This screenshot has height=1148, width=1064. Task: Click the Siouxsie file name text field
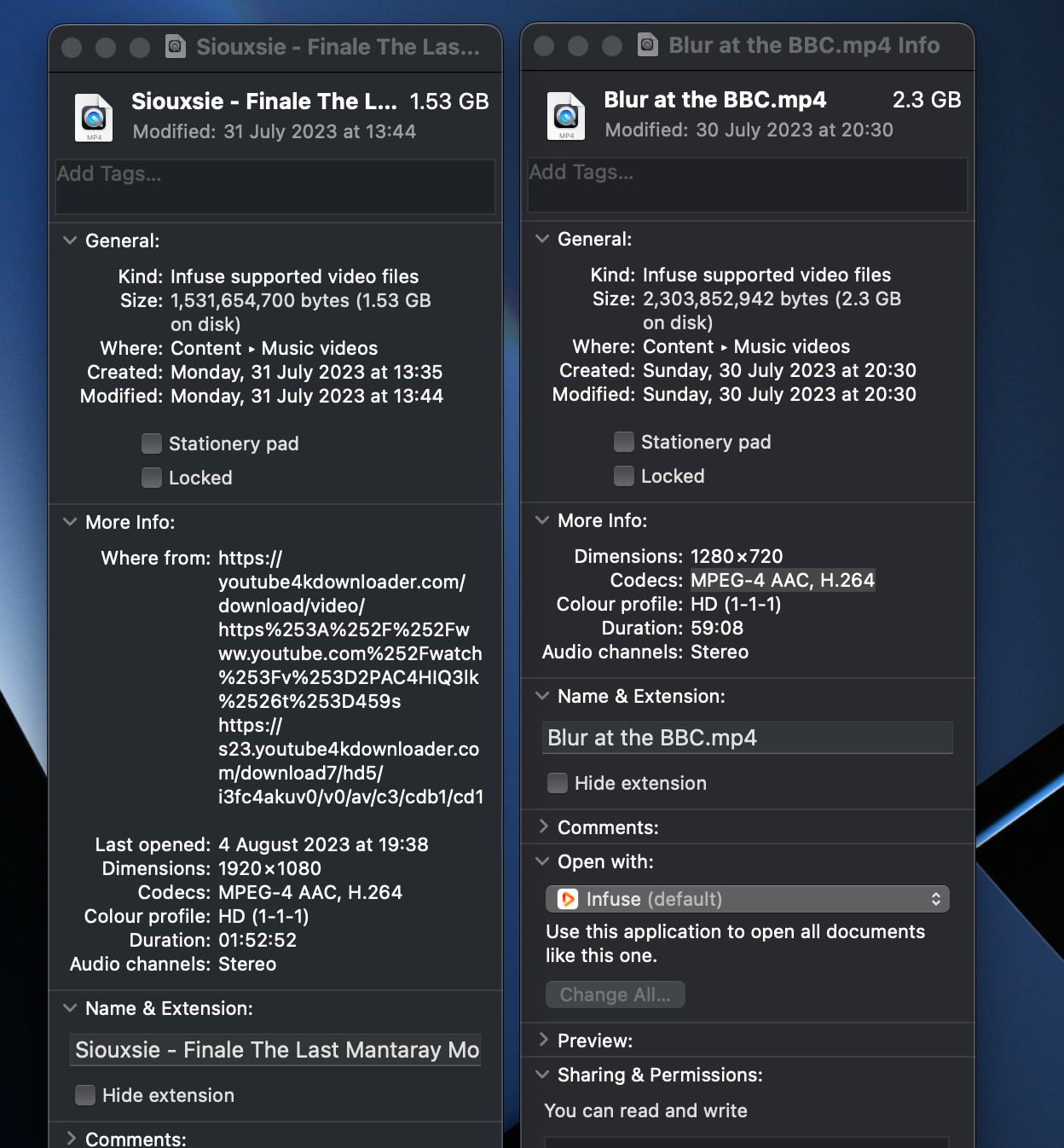275,1050
